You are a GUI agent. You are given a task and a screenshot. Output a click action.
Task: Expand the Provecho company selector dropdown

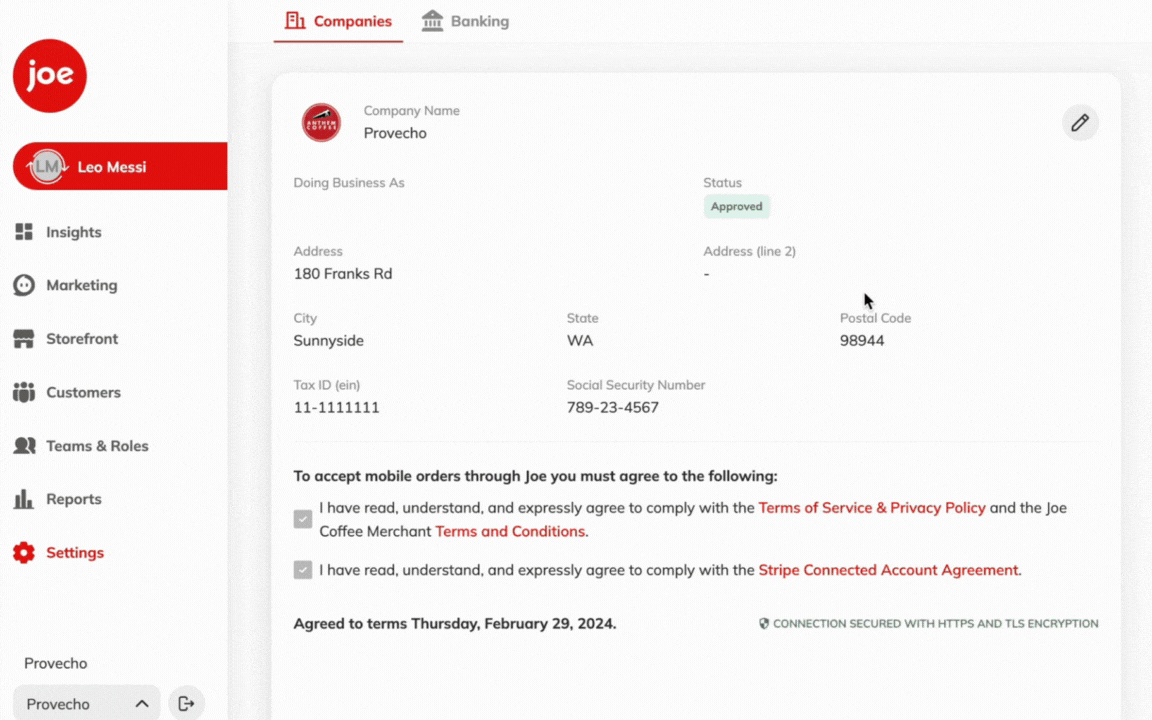(87, 704)
